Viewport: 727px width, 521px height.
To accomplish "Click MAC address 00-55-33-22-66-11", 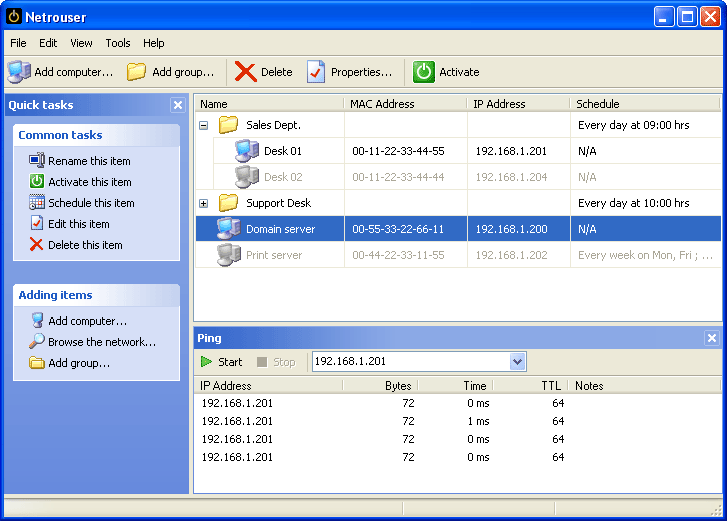I will [398, 229].
